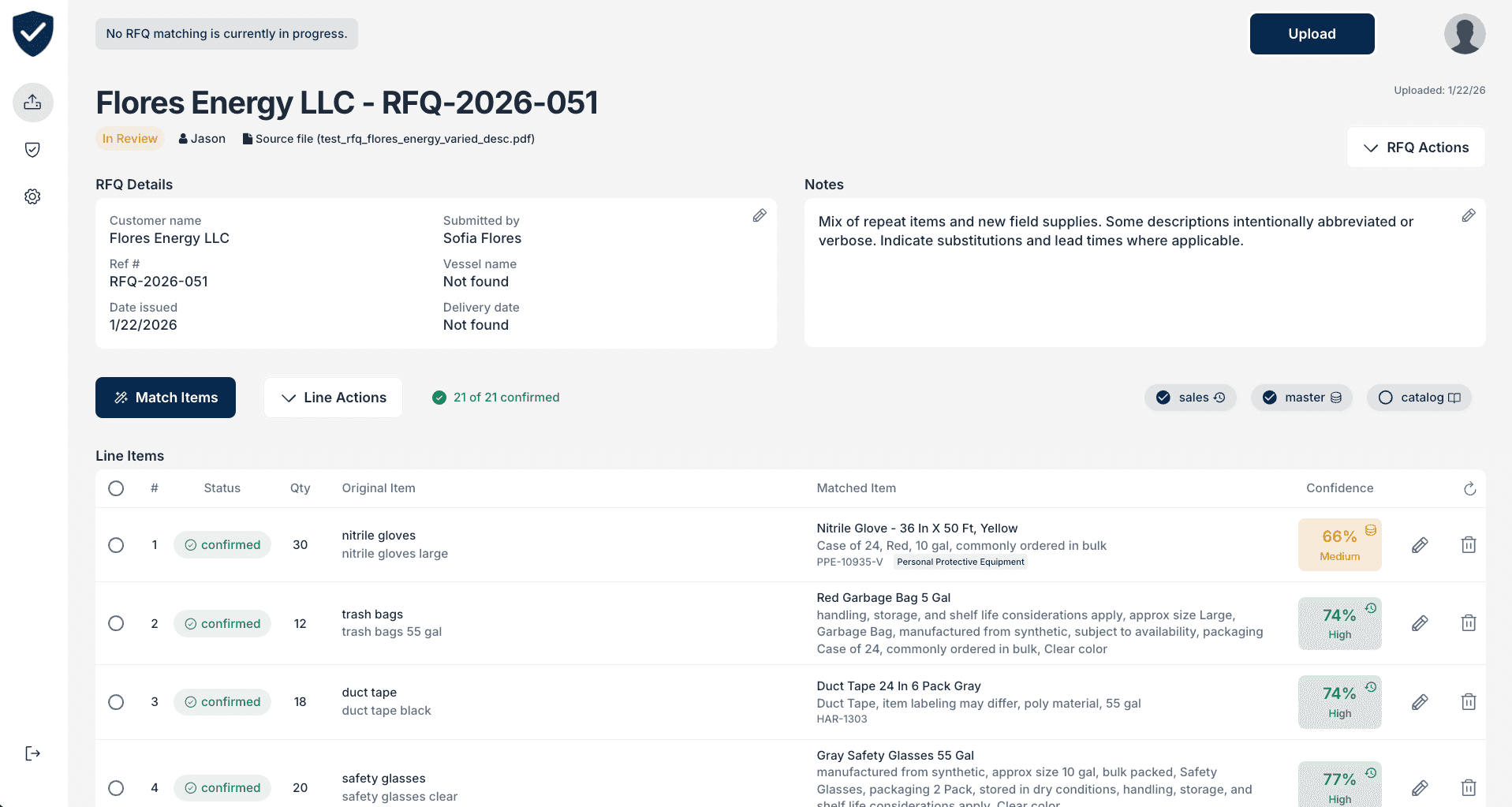
Task: Disable the master data source
Action: point(1301,397)
